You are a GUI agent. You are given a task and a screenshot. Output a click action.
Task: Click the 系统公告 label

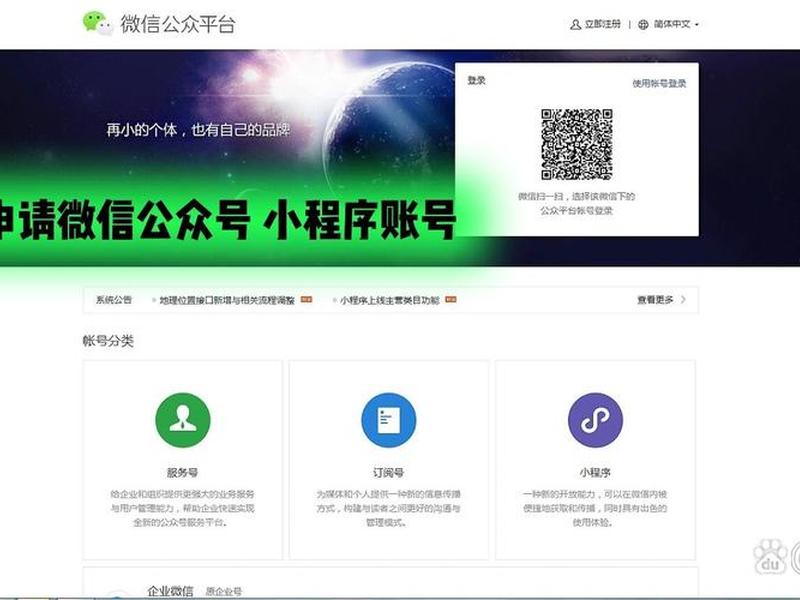tap(114, 299)
